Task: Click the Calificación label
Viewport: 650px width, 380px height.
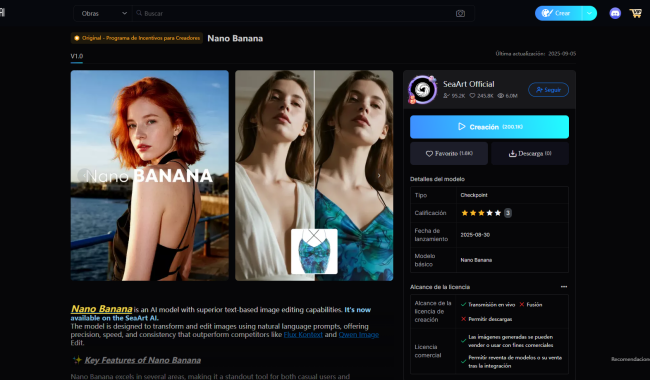Action: coord(430,213)
